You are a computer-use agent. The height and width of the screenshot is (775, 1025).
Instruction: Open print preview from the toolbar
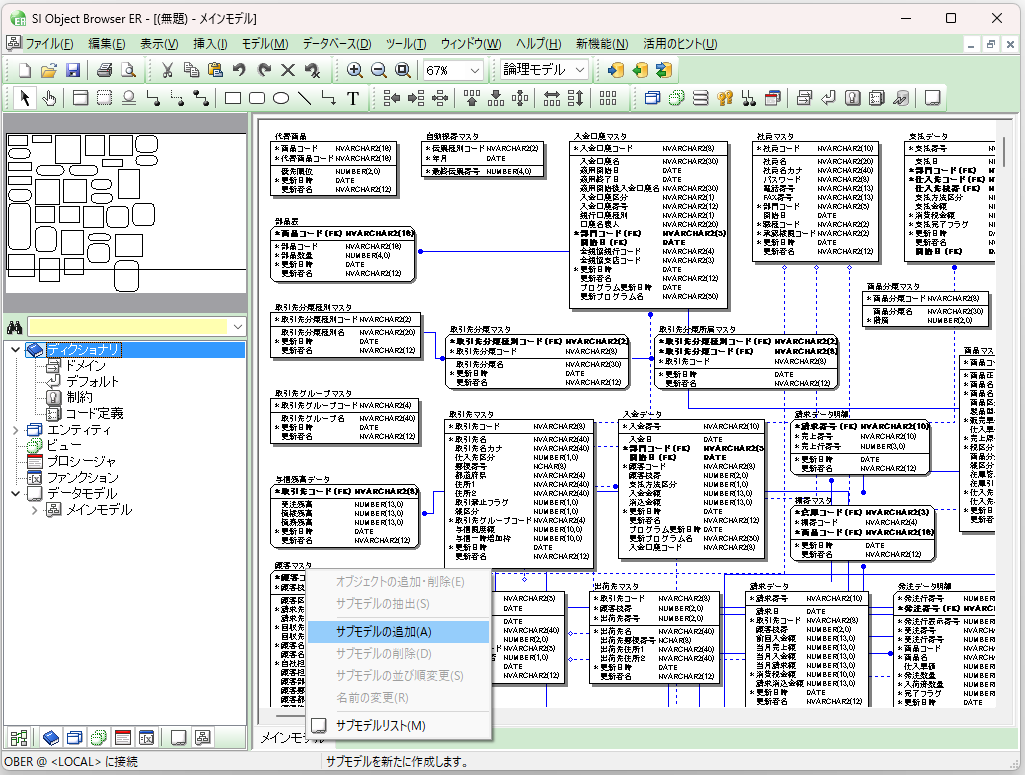(x=129, y=70)
